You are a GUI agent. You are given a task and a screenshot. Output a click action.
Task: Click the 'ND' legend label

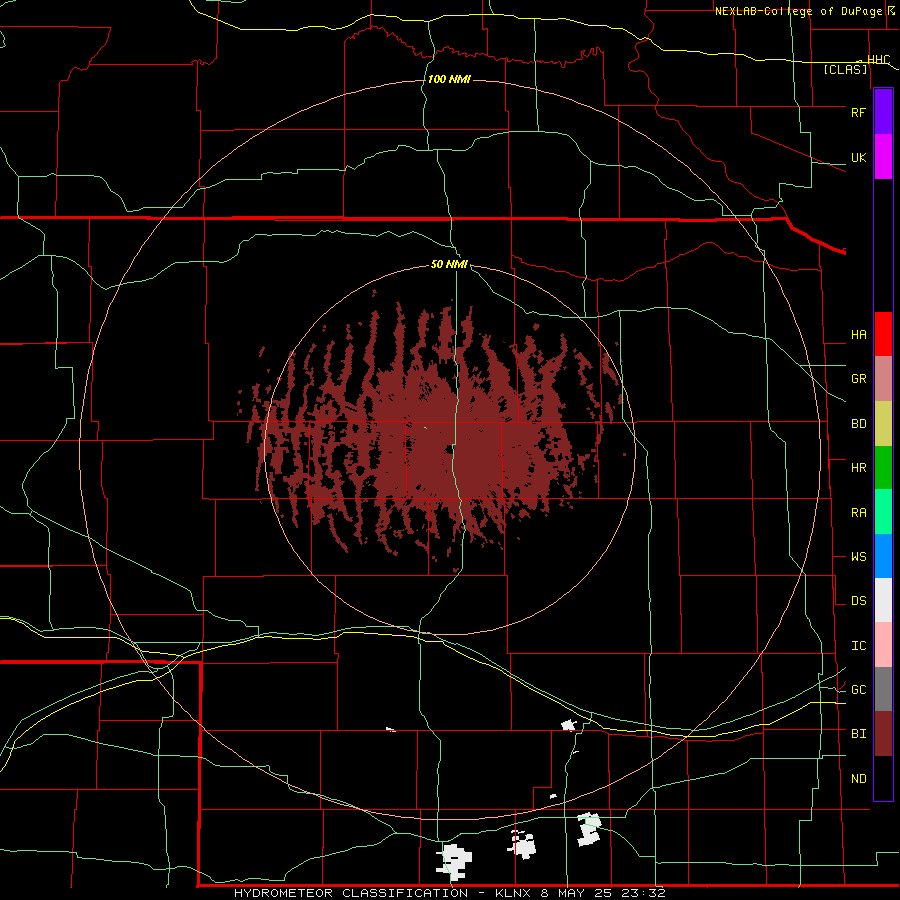(x=859, y=779)
